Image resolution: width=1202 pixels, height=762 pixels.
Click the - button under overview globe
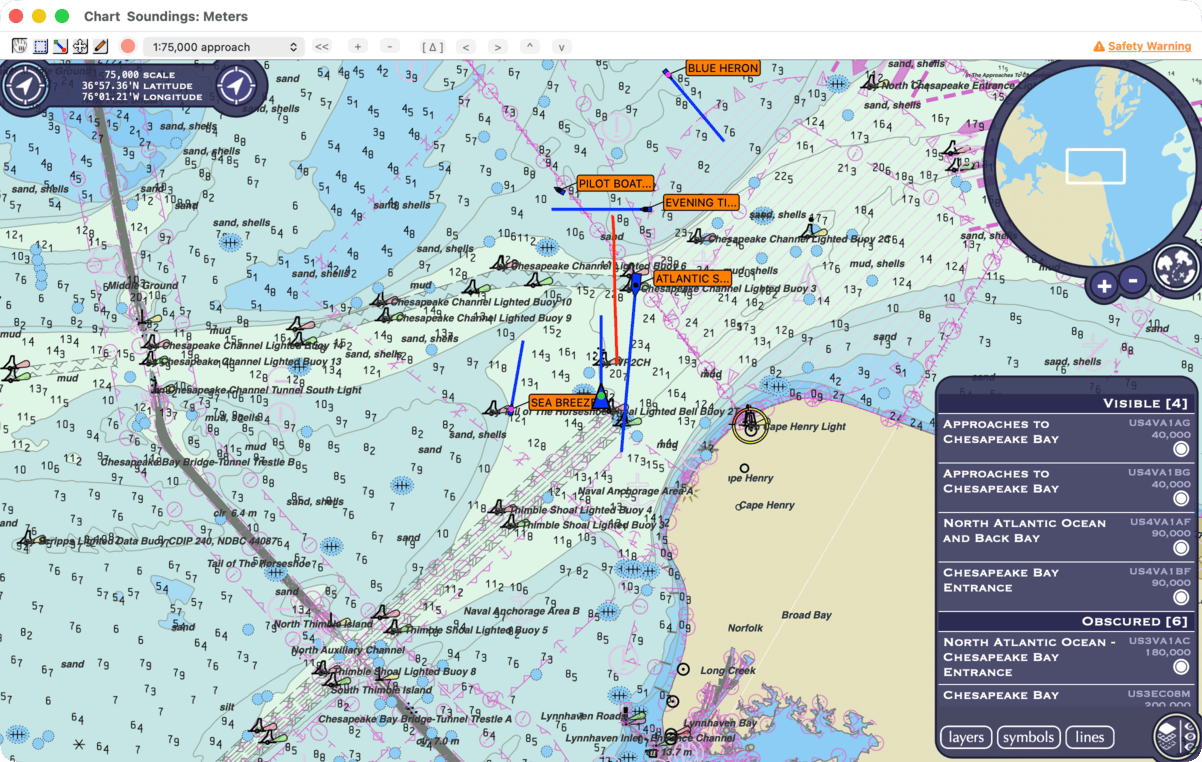point(1132,280)
